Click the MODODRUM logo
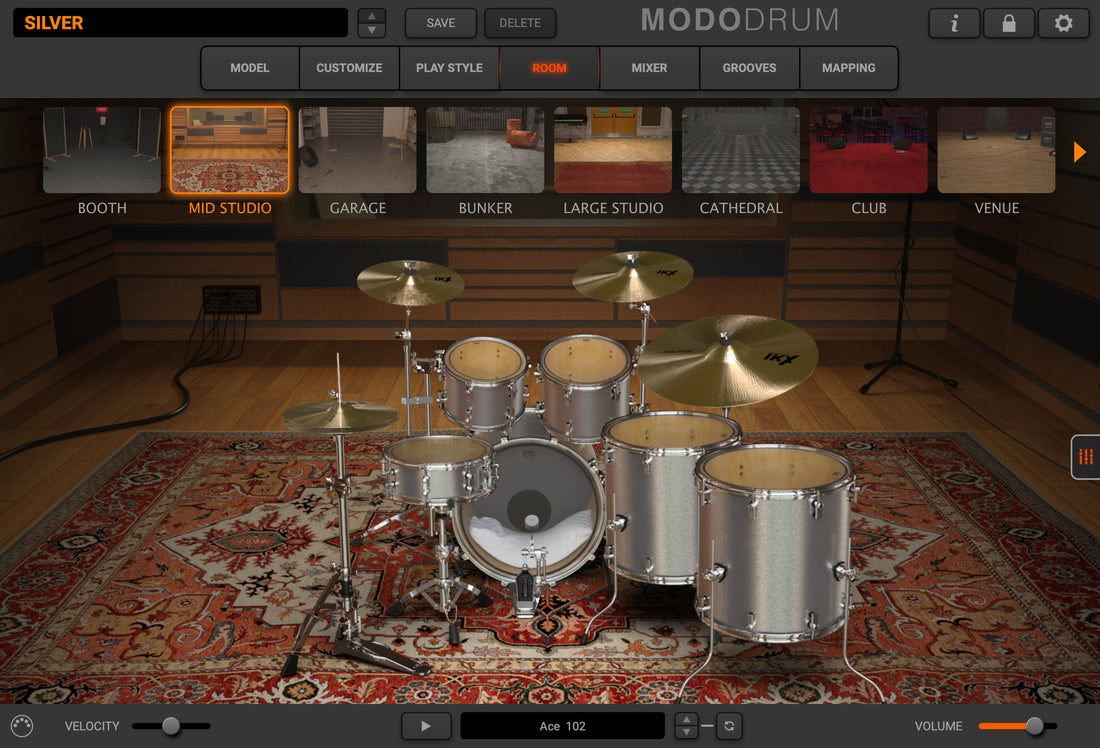This screenshot has width=1100, height=748. (740, 20)
